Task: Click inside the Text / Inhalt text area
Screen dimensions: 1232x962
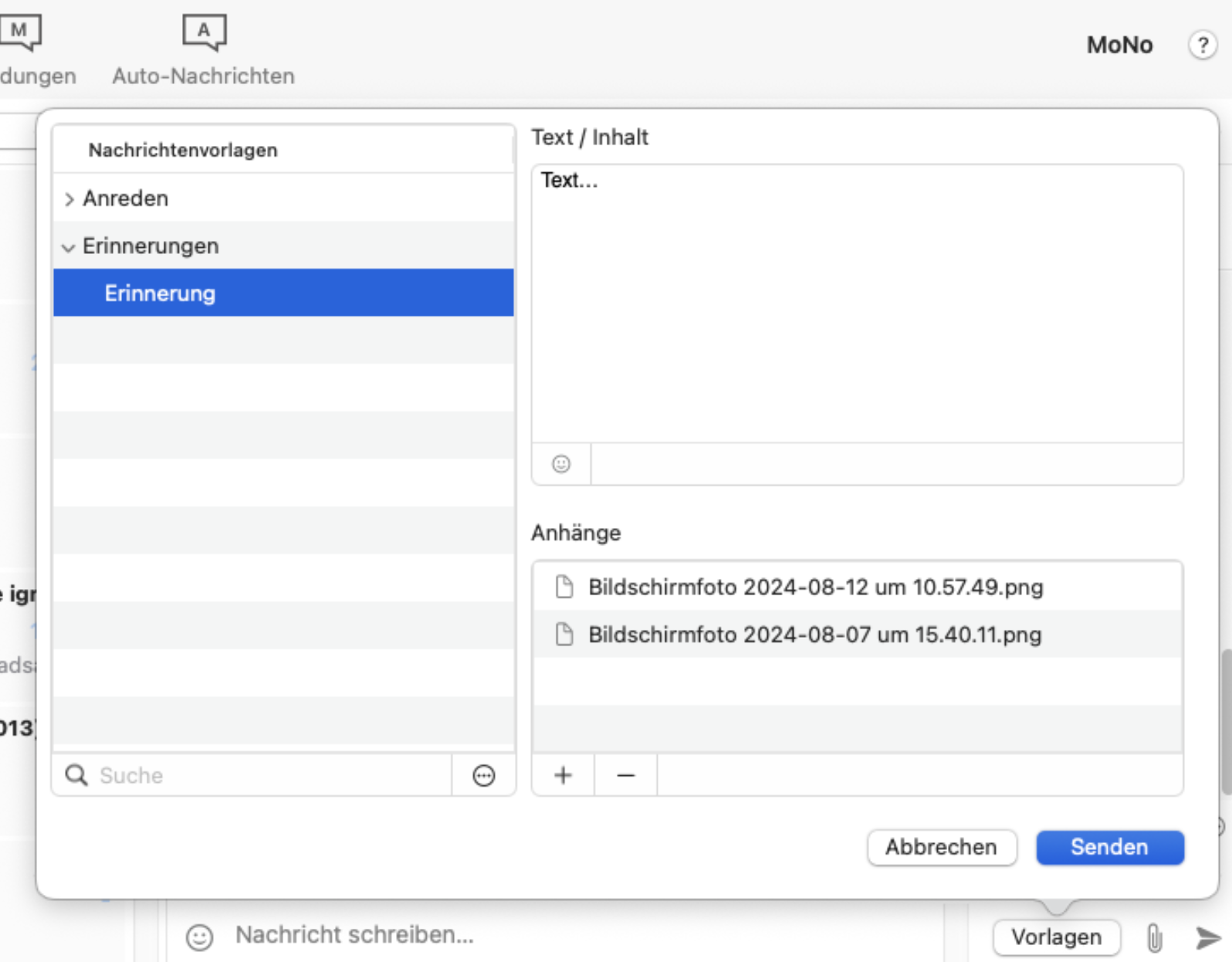Action: [x=857, y=303]
